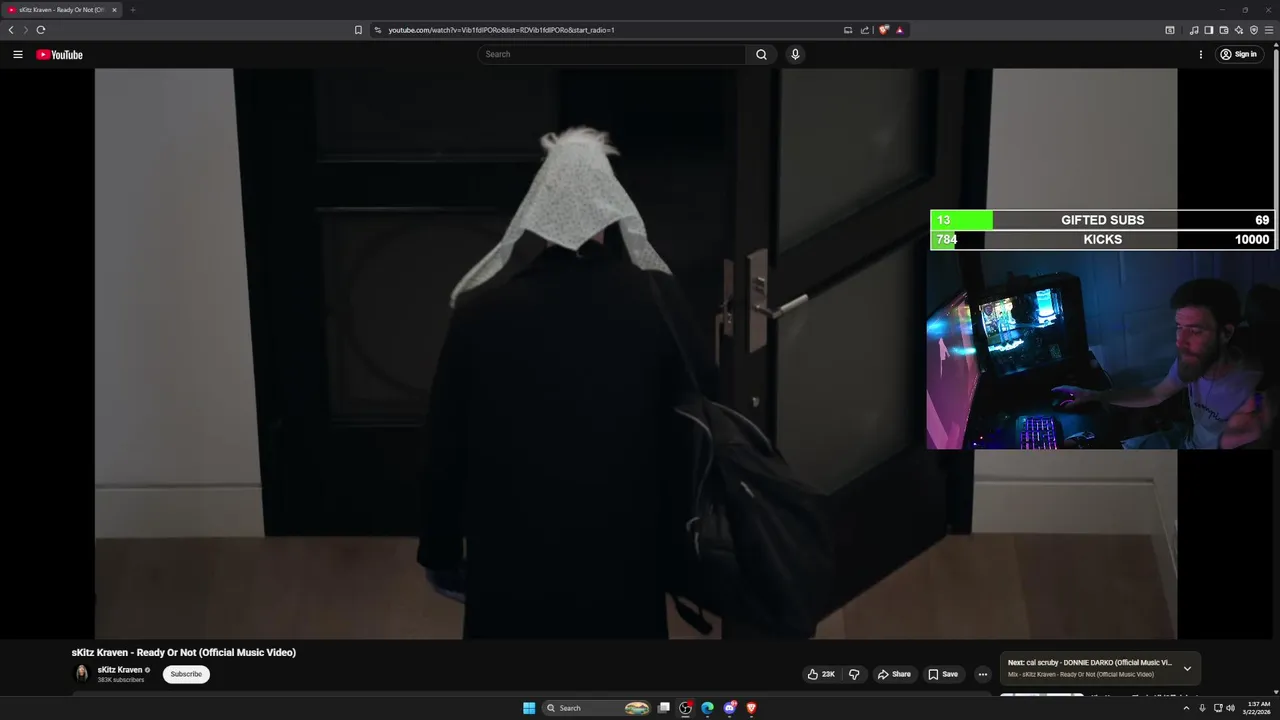1280x720 pixels.
Task: Click the cast media icon in address bar
Action: (848, 30)
